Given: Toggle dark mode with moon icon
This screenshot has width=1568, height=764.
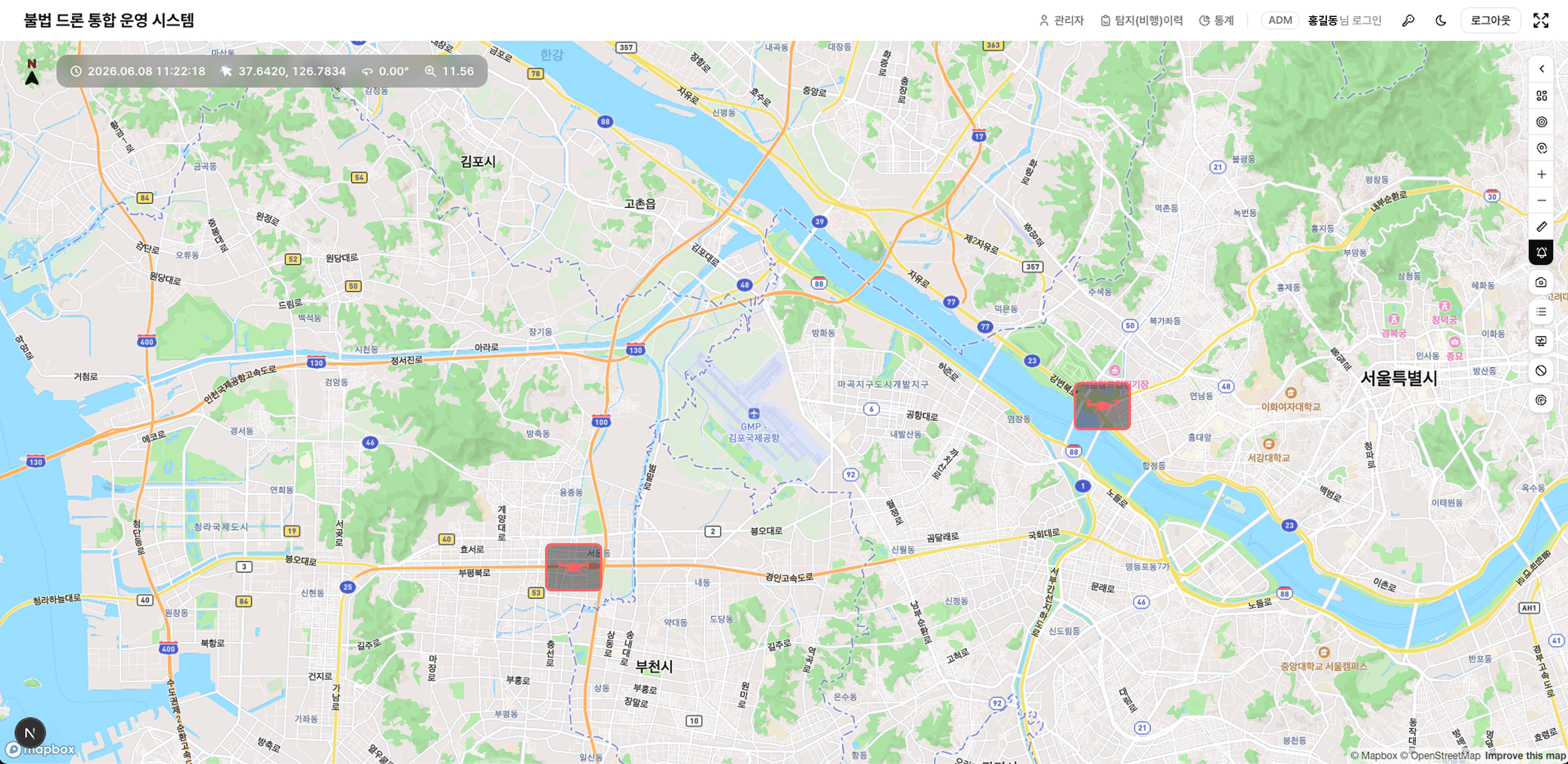Looking at the screenshot, I should click(x=1441, y=21).
